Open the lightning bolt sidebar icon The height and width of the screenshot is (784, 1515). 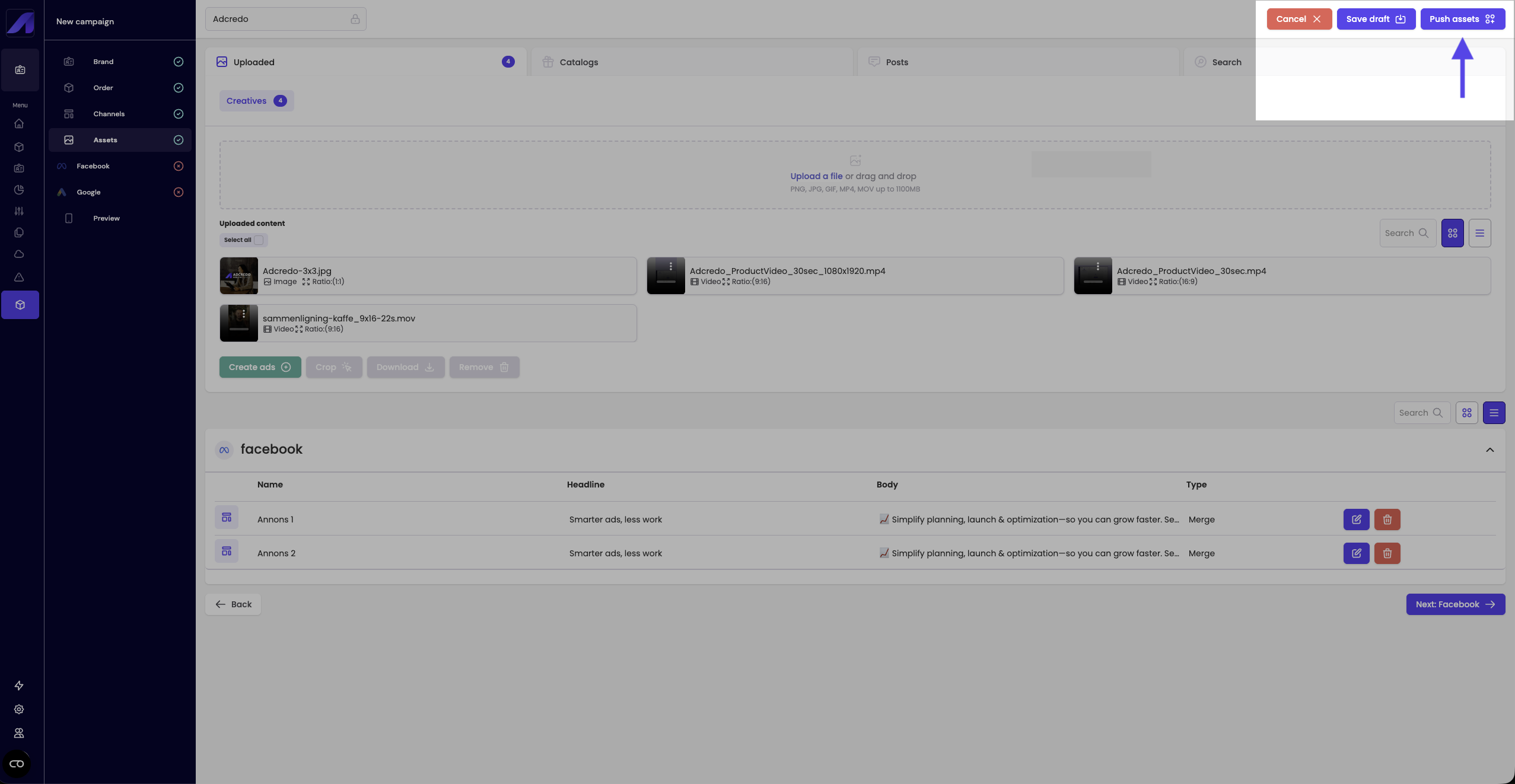19,686
